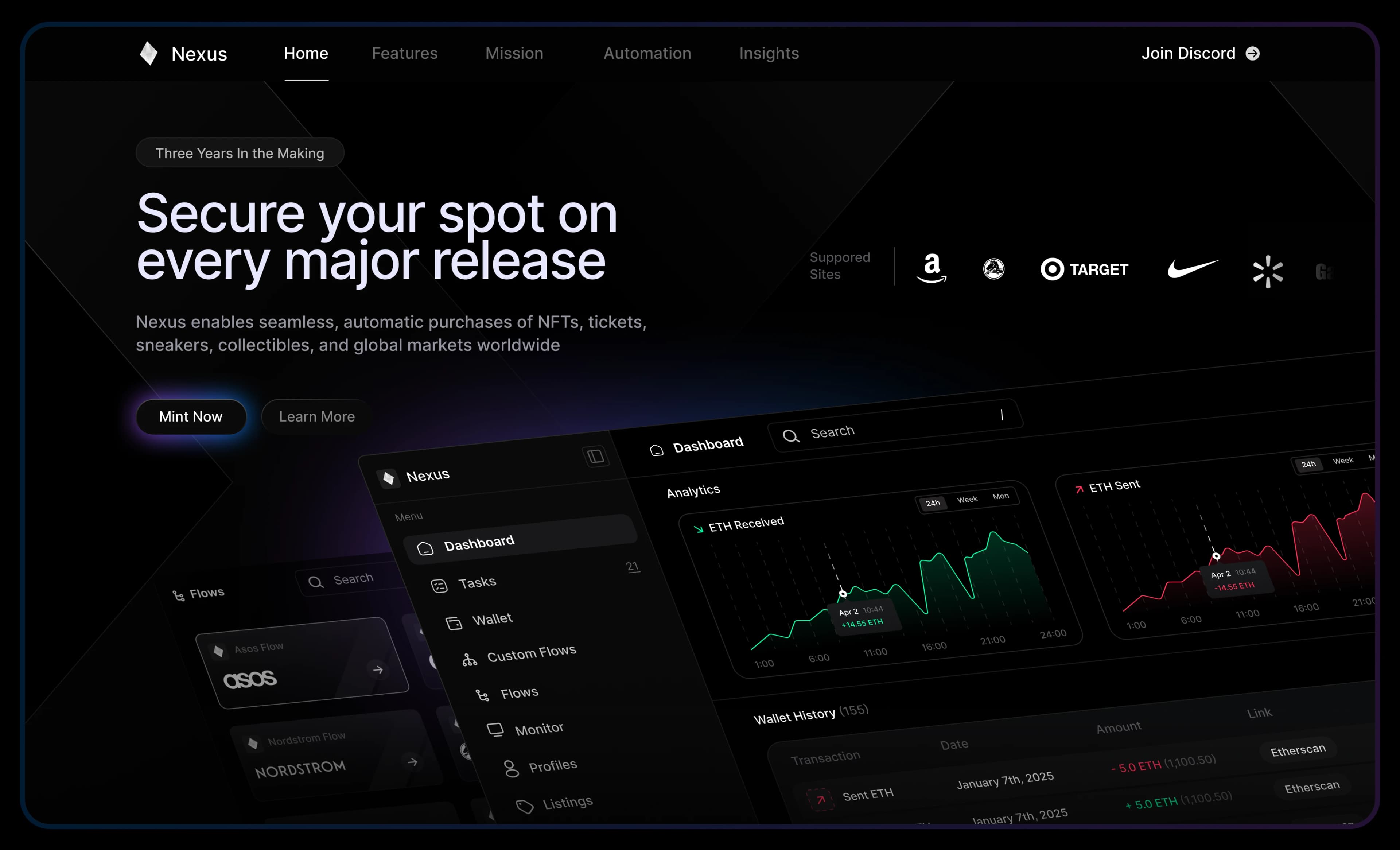Open the Mission nav item

[514, 53]
